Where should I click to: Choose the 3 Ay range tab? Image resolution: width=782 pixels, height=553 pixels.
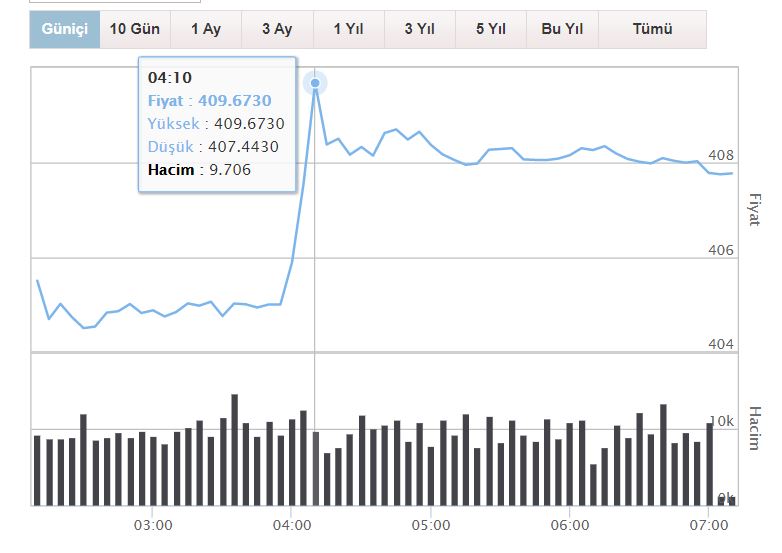(x=277, y=29)
